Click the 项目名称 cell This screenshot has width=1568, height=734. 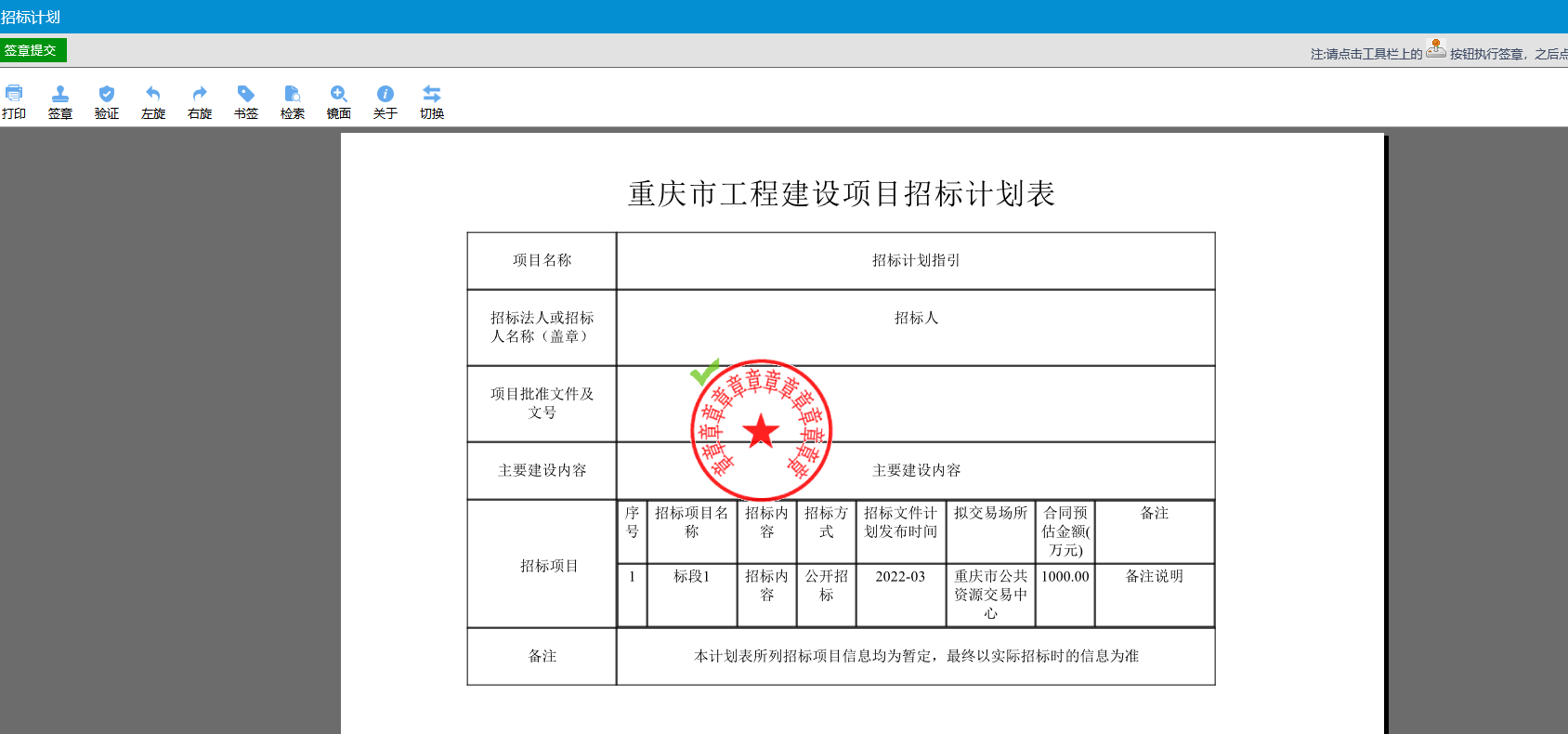542,261
